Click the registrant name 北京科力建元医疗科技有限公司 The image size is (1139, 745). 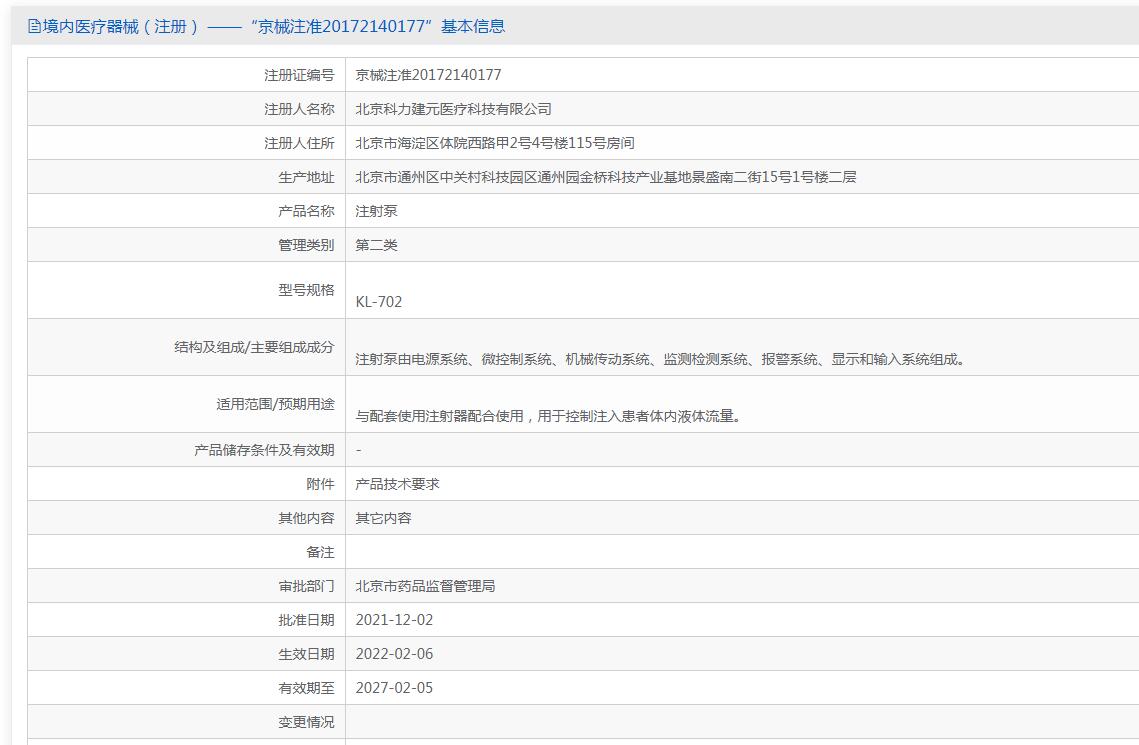pyautogui.click(x=453, y=109)
